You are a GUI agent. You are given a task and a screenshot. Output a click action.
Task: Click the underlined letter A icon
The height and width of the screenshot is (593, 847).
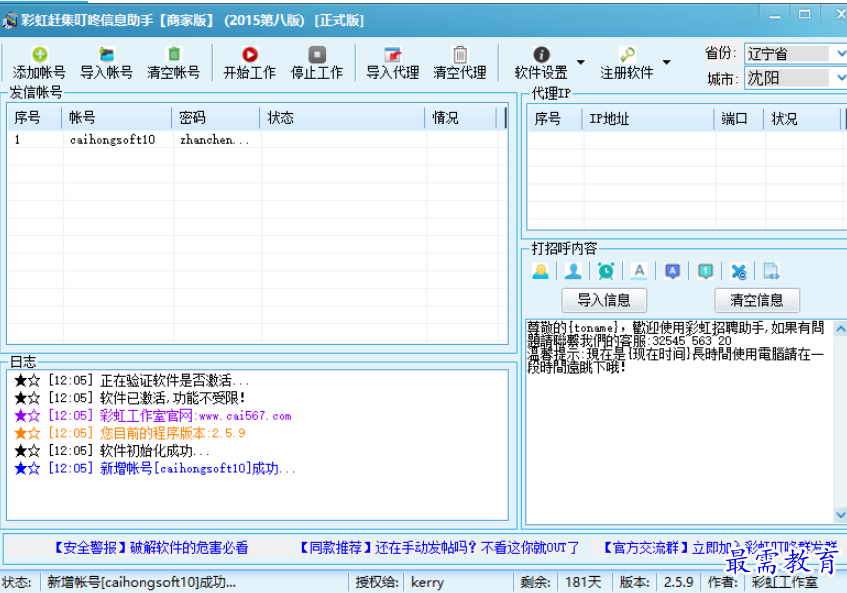click(640, 271)
